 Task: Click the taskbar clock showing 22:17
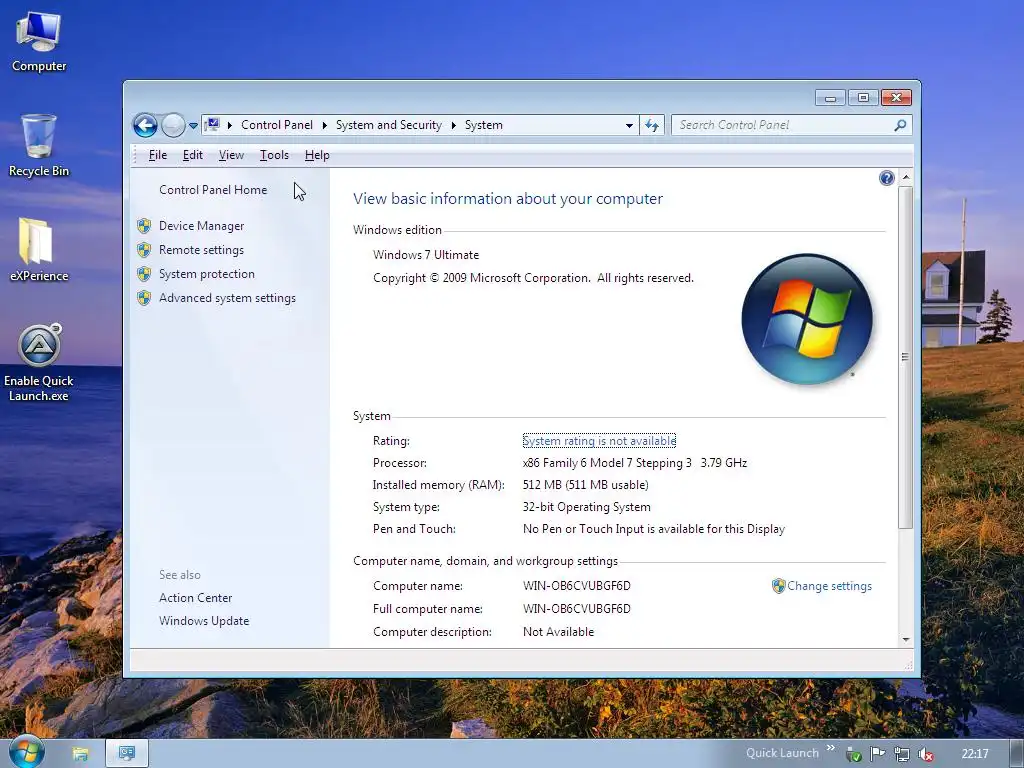click(975, 754)
